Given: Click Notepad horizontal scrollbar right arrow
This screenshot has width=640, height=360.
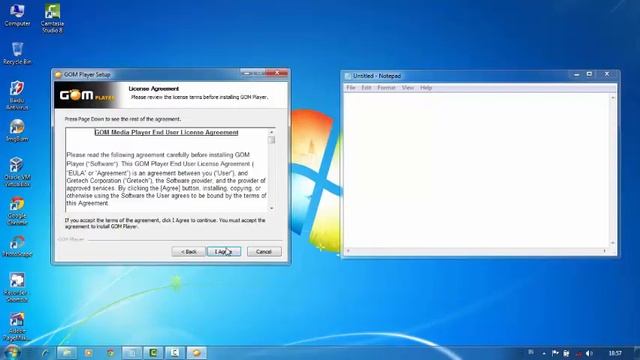Looking at the screenshot, I should click(605, 251).
